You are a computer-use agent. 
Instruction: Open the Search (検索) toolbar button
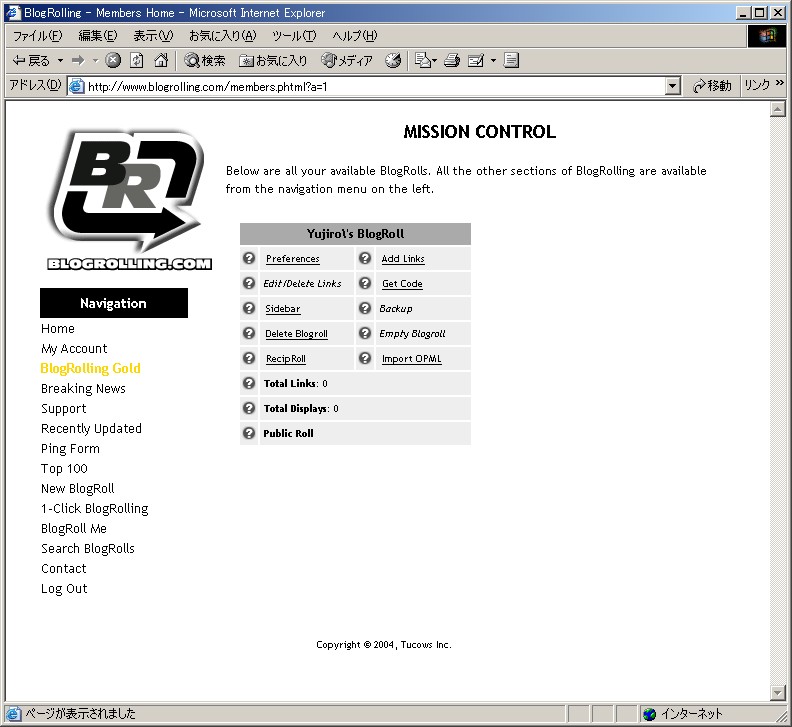click(x=205, y=61)
